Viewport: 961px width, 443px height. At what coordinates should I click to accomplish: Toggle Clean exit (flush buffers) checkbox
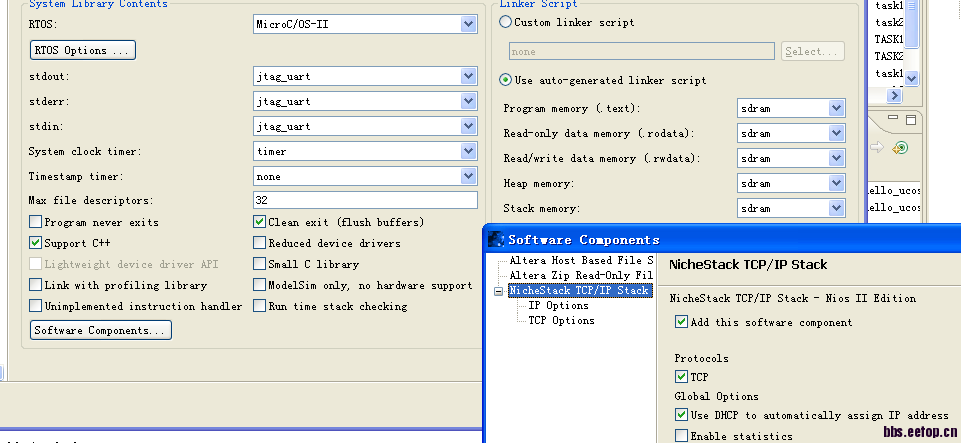(259, 222)
